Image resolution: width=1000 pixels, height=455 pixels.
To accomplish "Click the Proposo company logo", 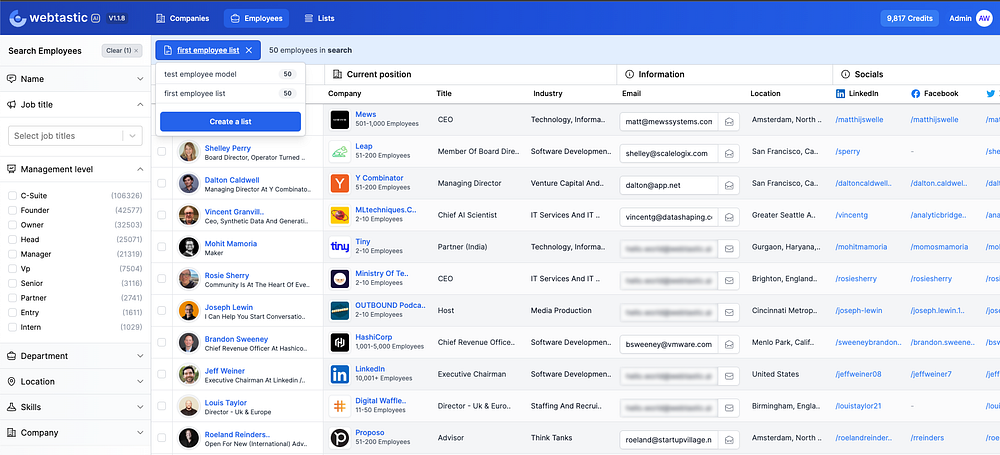I will coord(339,438).
